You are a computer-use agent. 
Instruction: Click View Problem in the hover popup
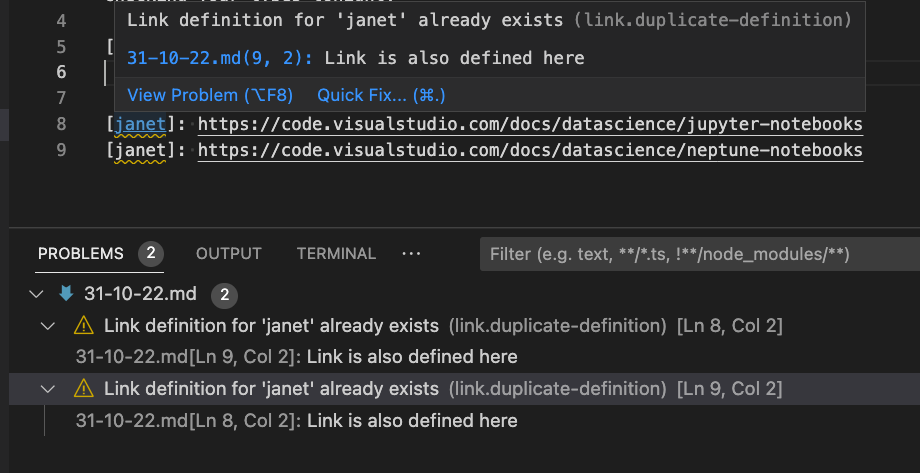click(210, 95)
